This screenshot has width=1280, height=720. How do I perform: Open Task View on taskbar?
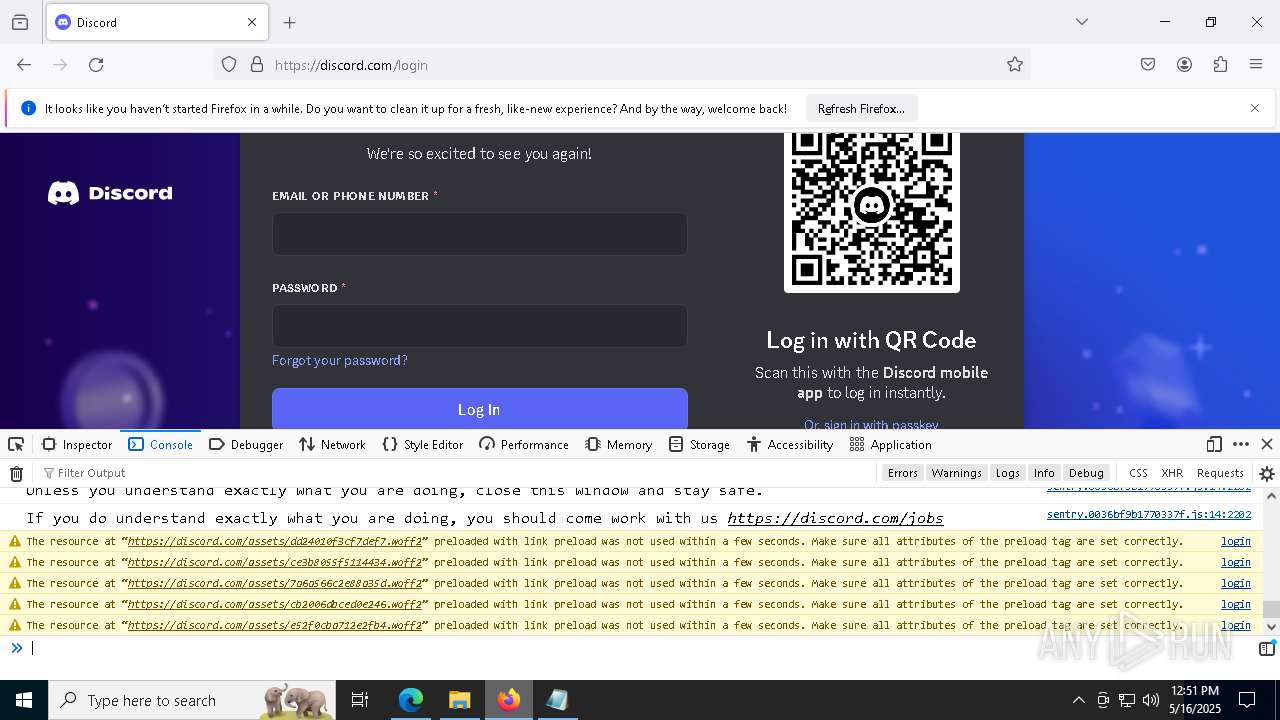[360, 700]
